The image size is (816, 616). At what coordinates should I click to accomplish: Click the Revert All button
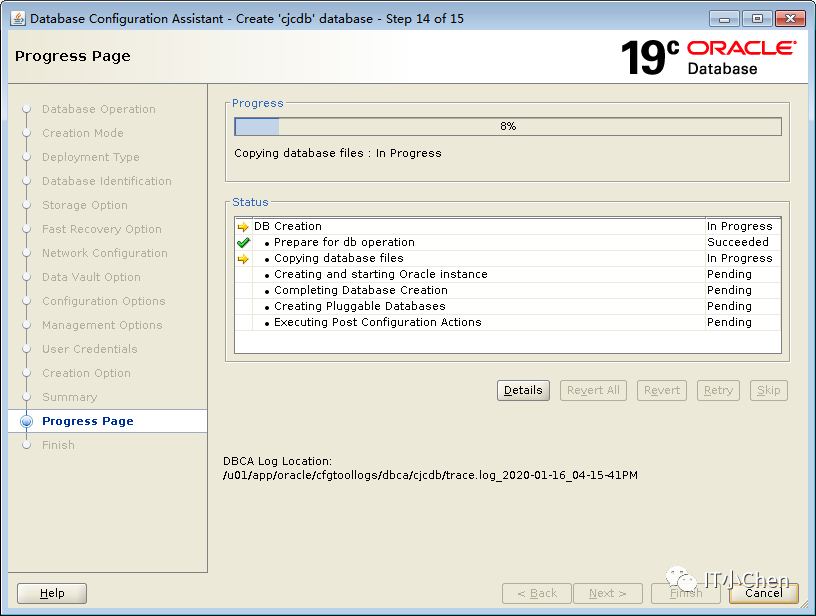593,390
